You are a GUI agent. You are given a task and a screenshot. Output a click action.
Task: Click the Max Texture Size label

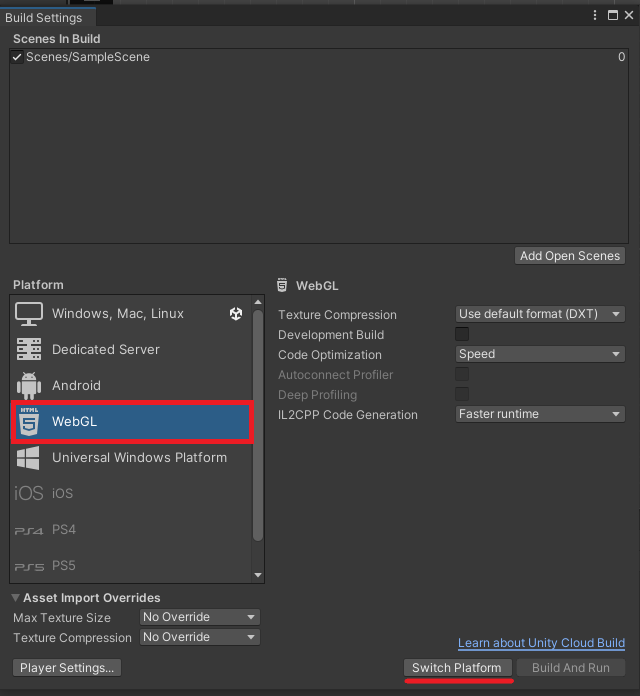tap(62, 618)
